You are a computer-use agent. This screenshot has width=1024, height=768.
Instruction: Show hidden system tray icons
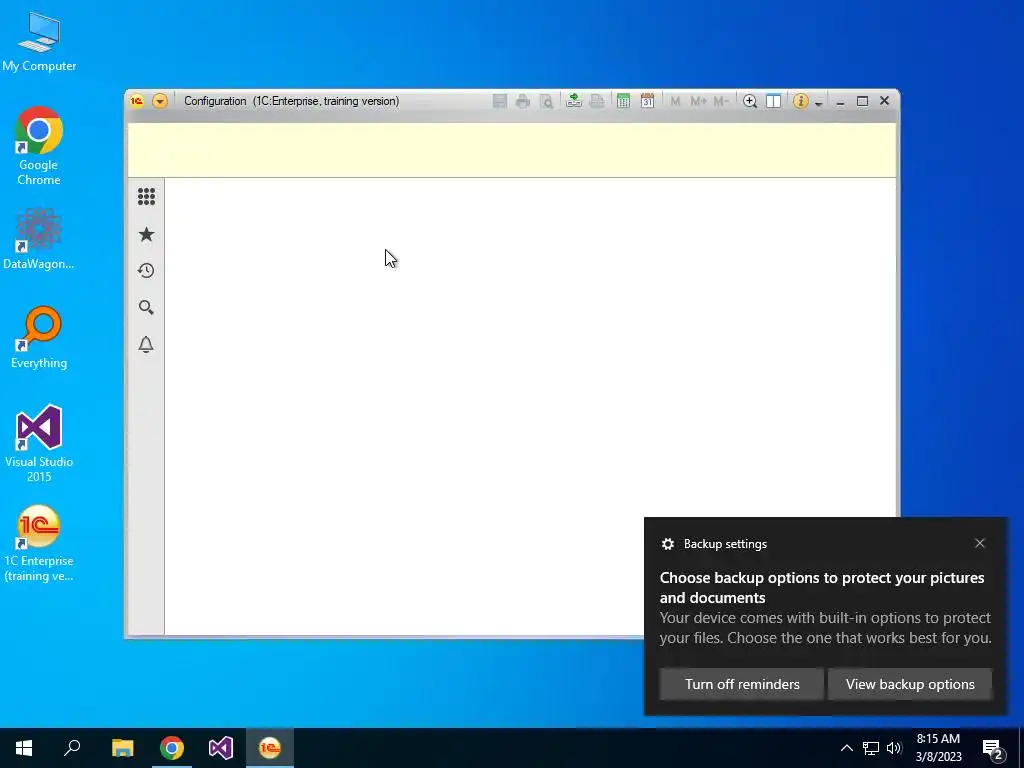pyautogui.click(x=846, y=748)
